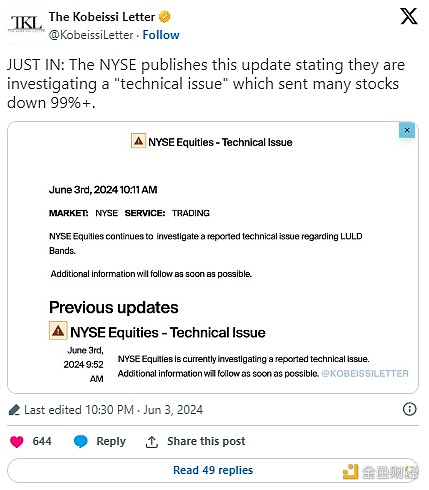
Task: Click the gold verified badge
Action: [x=164, y=17]
